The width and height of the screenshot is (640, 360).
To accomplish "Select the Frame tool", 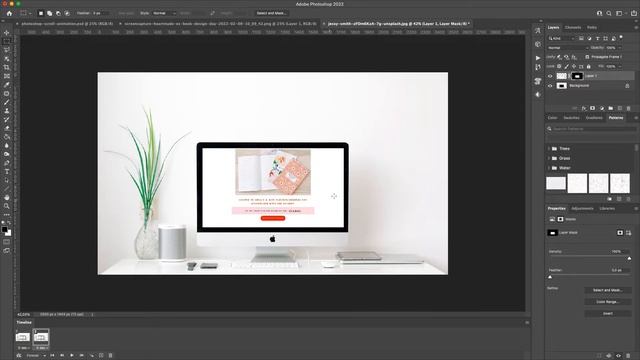I will click(x=7, y=76).
